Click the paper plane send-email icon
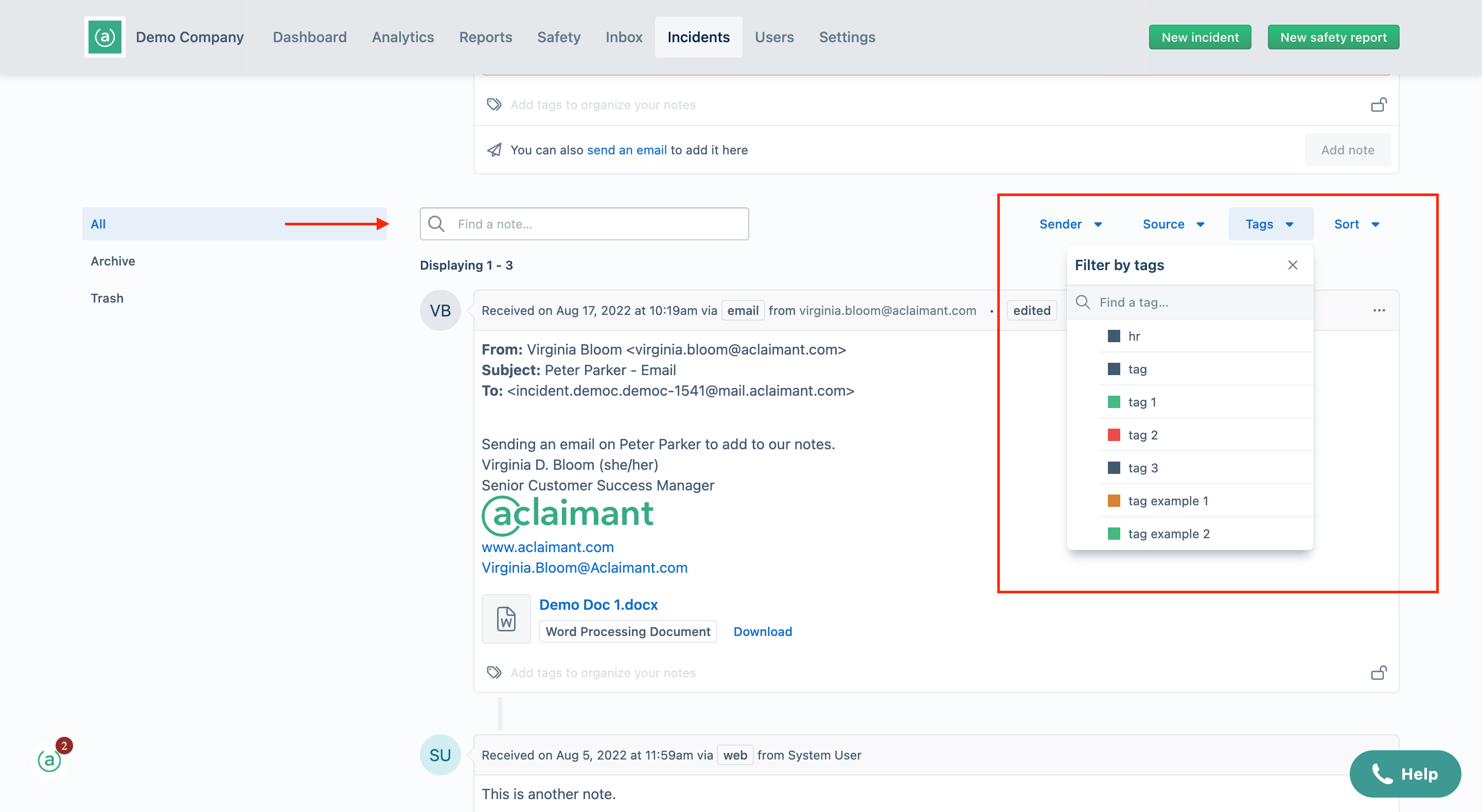This screenshot has height=812, width=1482. coord(494,150)
